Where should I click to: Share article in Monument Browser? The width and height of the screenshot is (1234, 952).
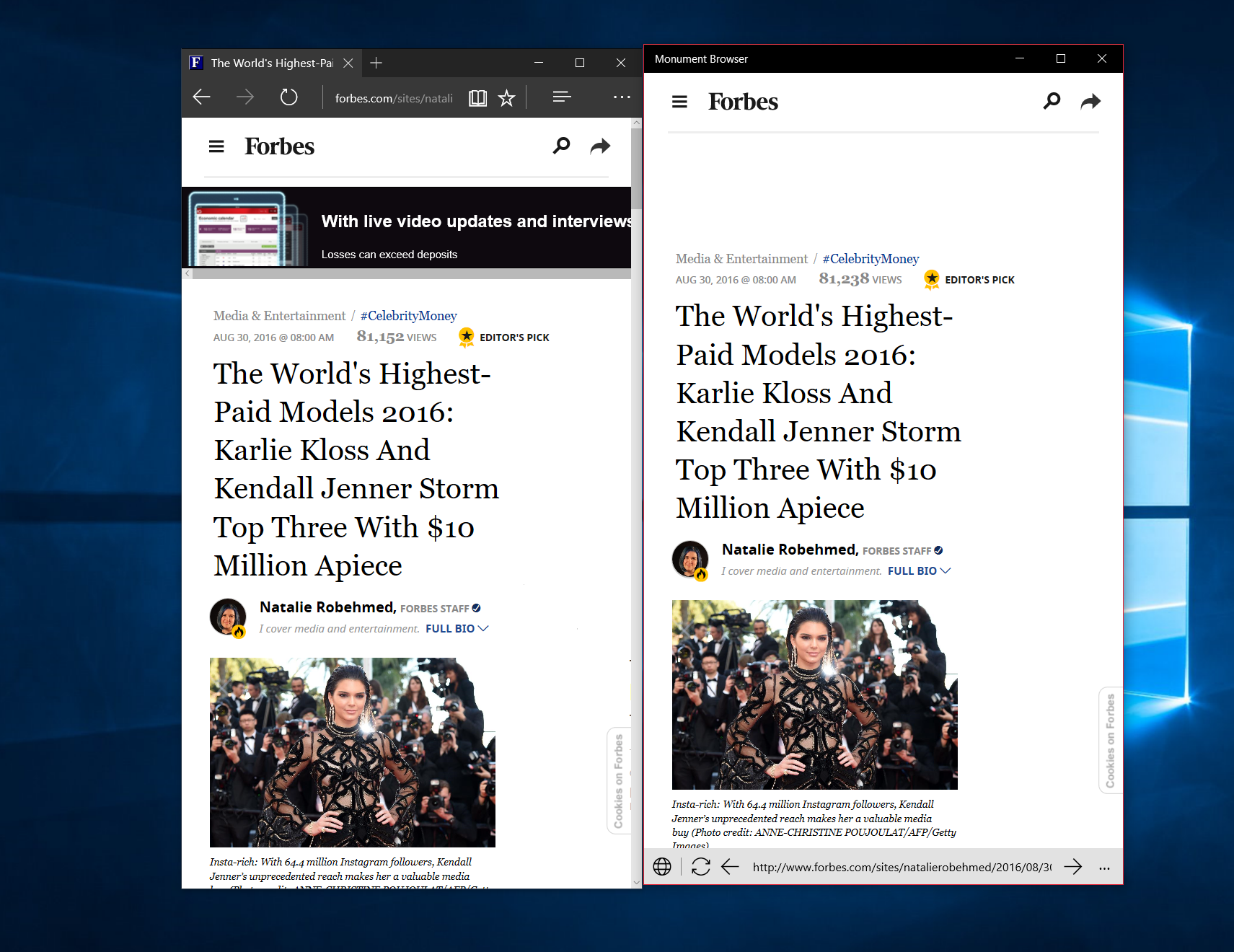1090,102
